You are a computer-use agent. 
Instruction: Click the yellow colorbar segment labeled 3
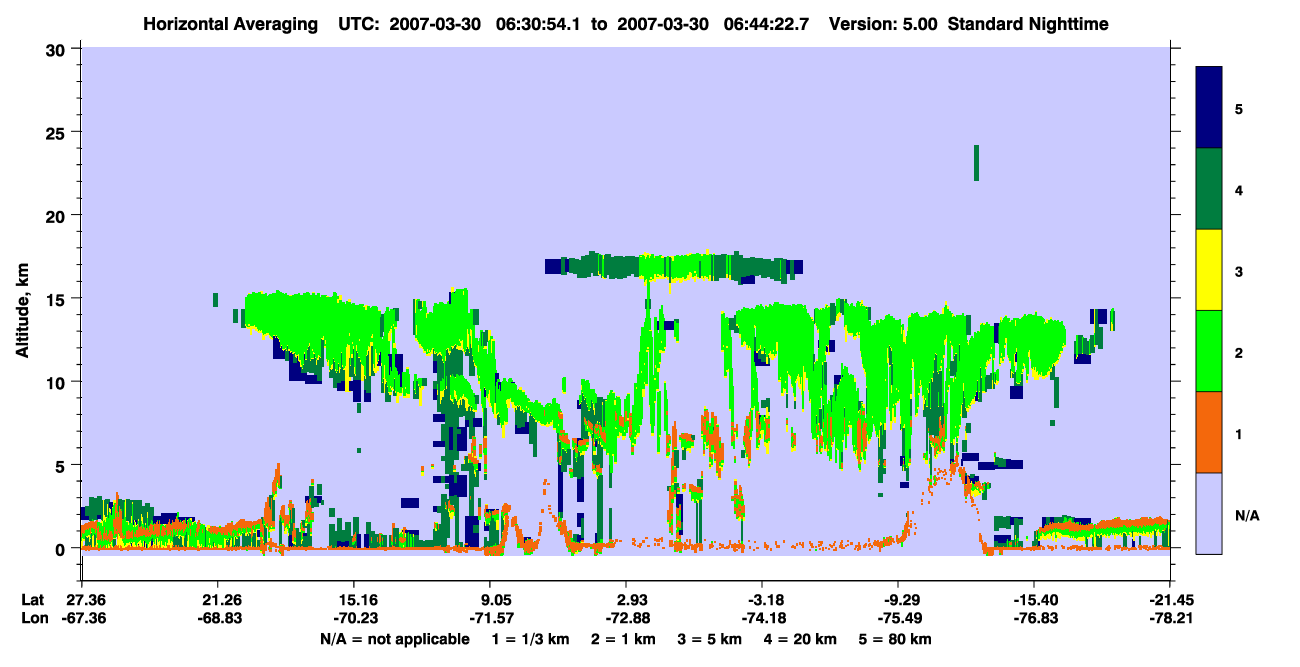click(1209, 270)
